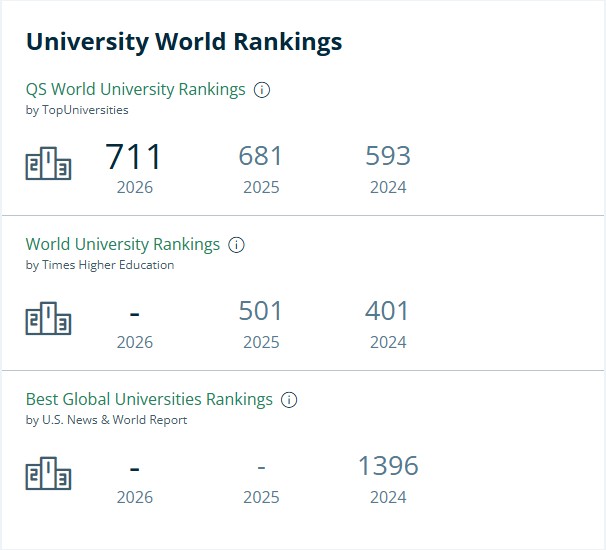Viewport: 606px width, 550px height.
Task: Select the 1396 U.S. News ranking
Action: (388, 465)
